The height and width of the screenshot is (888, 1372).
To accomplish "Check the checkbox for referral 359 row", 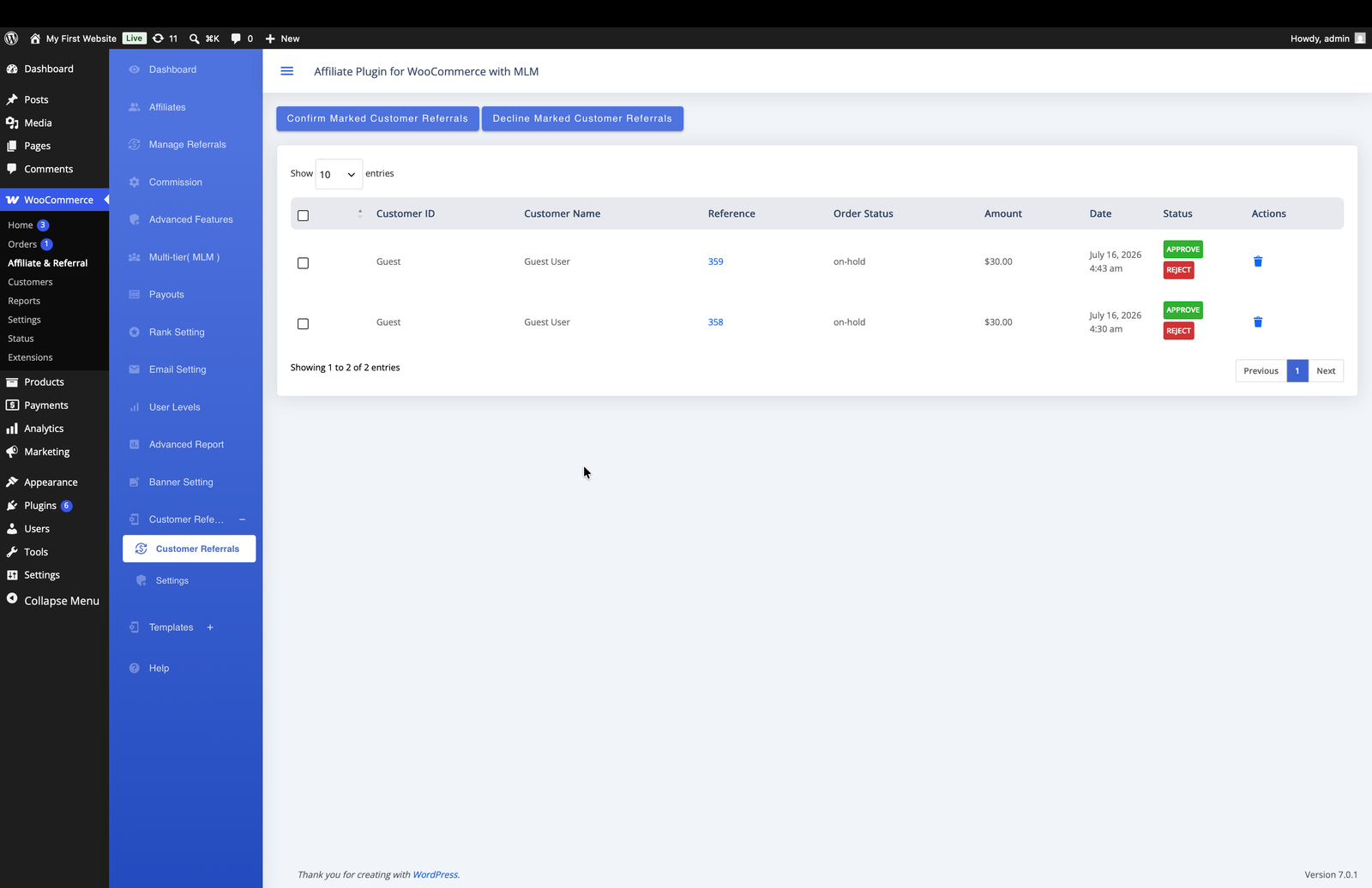I will pos(303,263).
